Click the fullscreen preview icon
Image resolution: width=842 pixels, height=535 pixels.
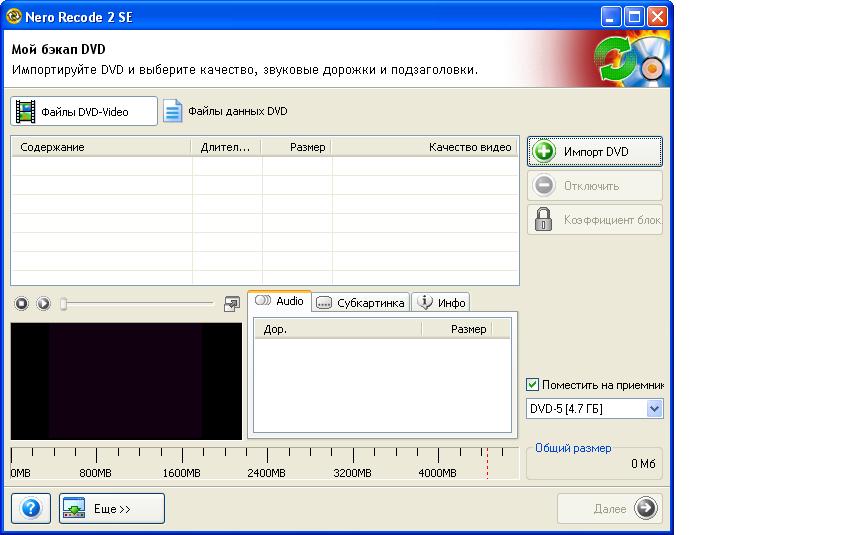tap(231, 303)
